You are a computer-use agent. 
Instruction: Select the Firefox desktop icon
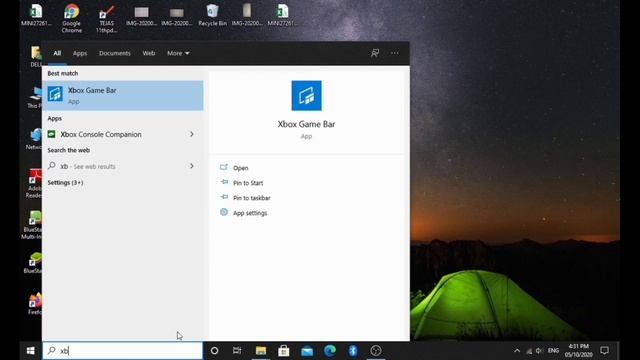pyautogui.click(x=35, y=304)
